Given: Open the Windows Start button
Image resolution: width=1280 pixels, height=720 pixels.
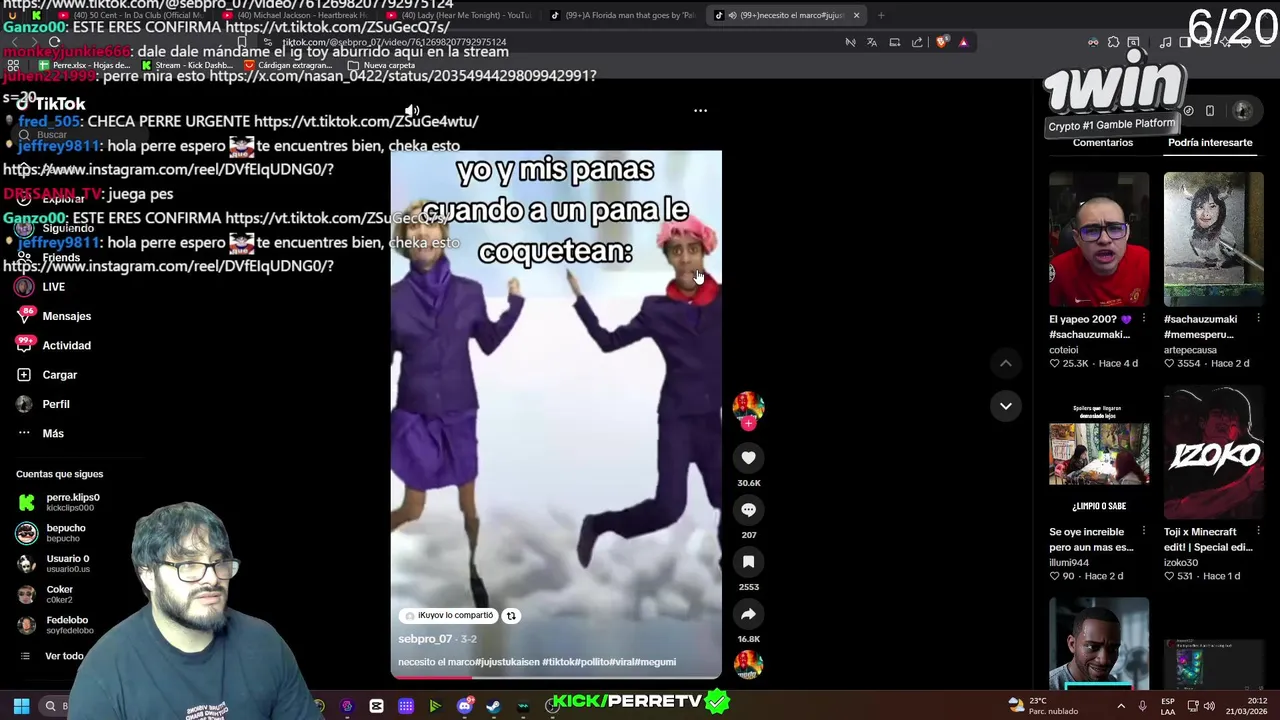Looking at the screenshot, I should click(x=21, y=706).
